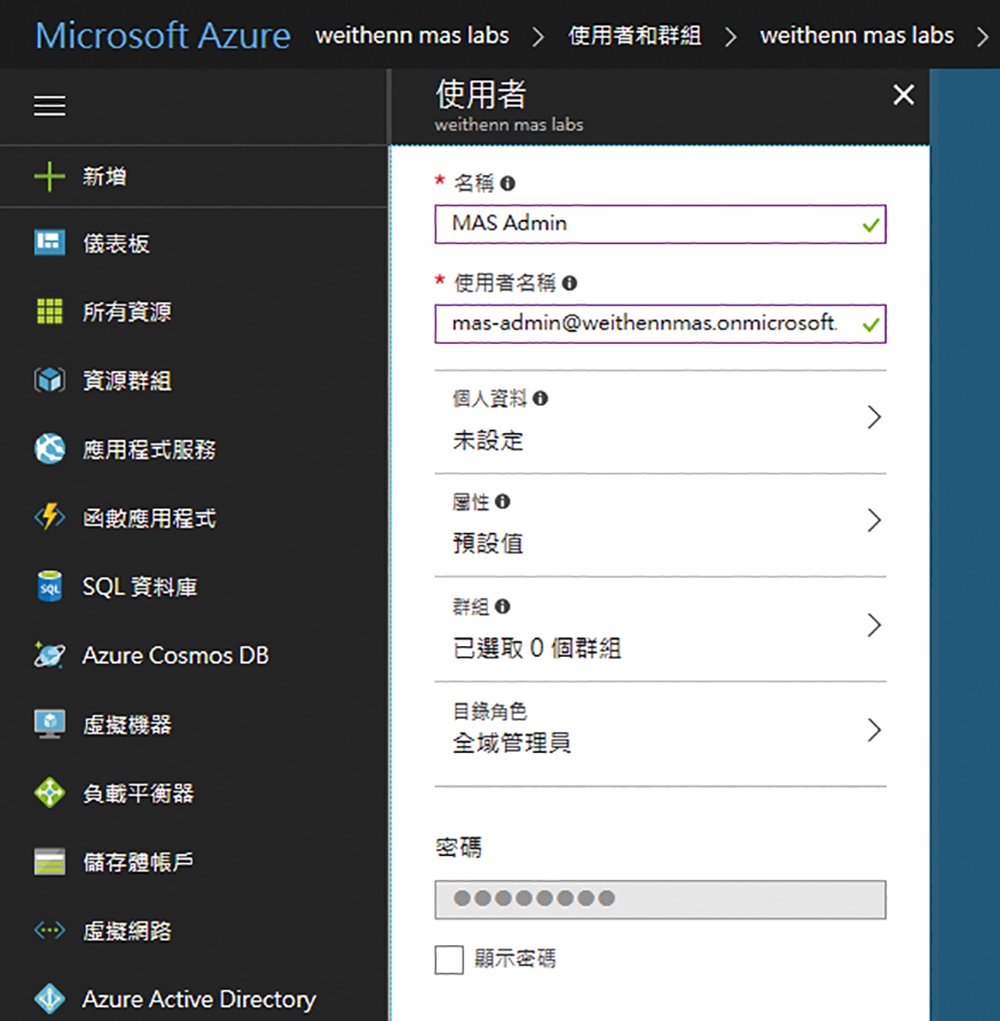Click 使用者和群組 breadcrumb link
Screen dimensions: 1000x1021
635,35
